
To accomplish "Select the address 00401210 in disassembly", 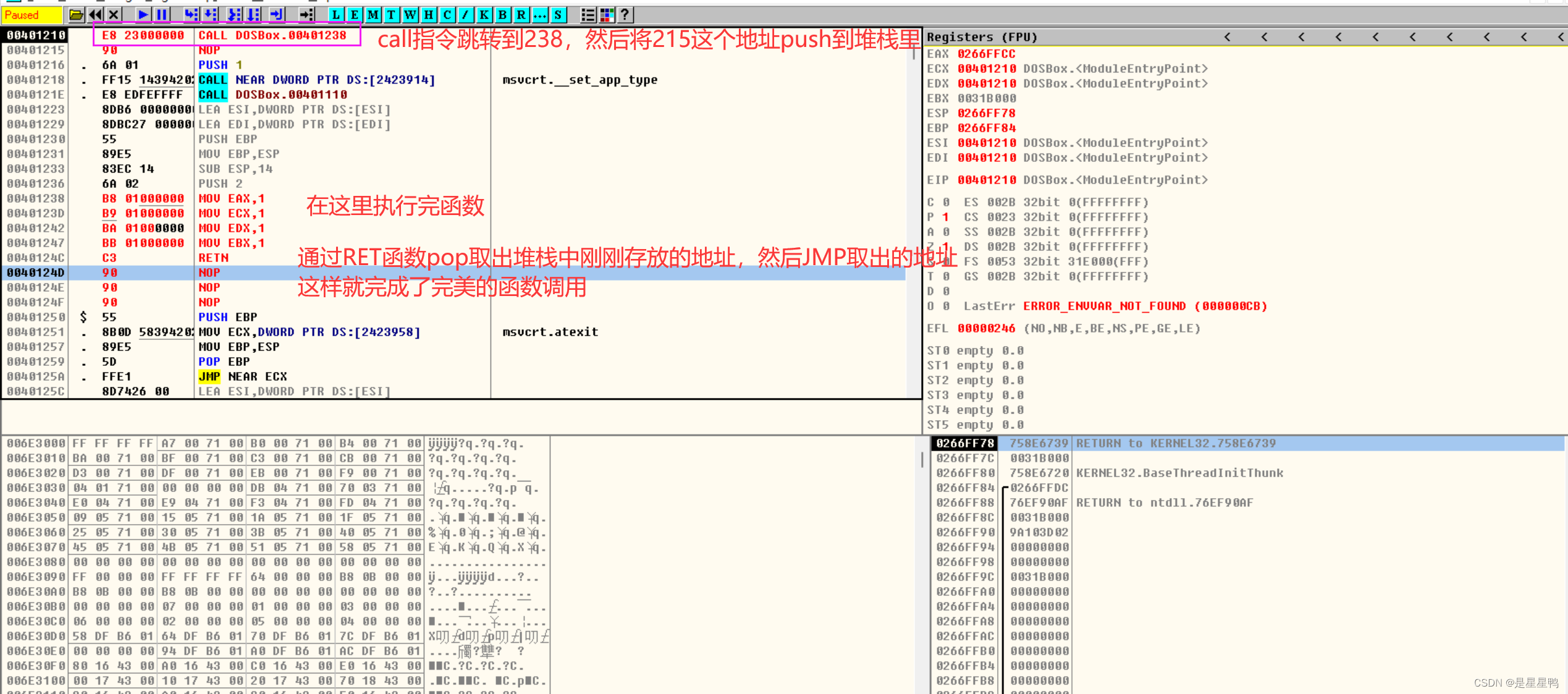I will tap(36, 35).
